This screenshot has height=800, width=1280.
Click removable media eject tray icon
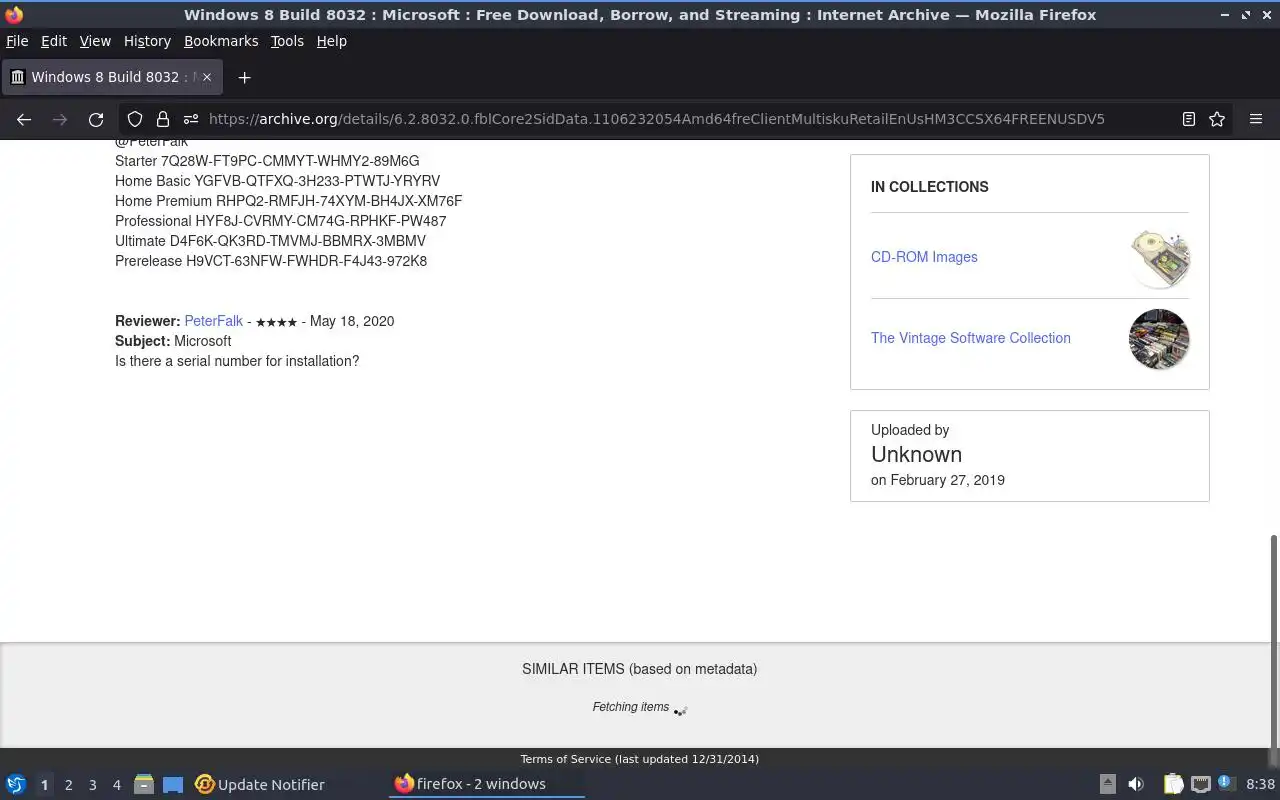[x=1107, y=784]
